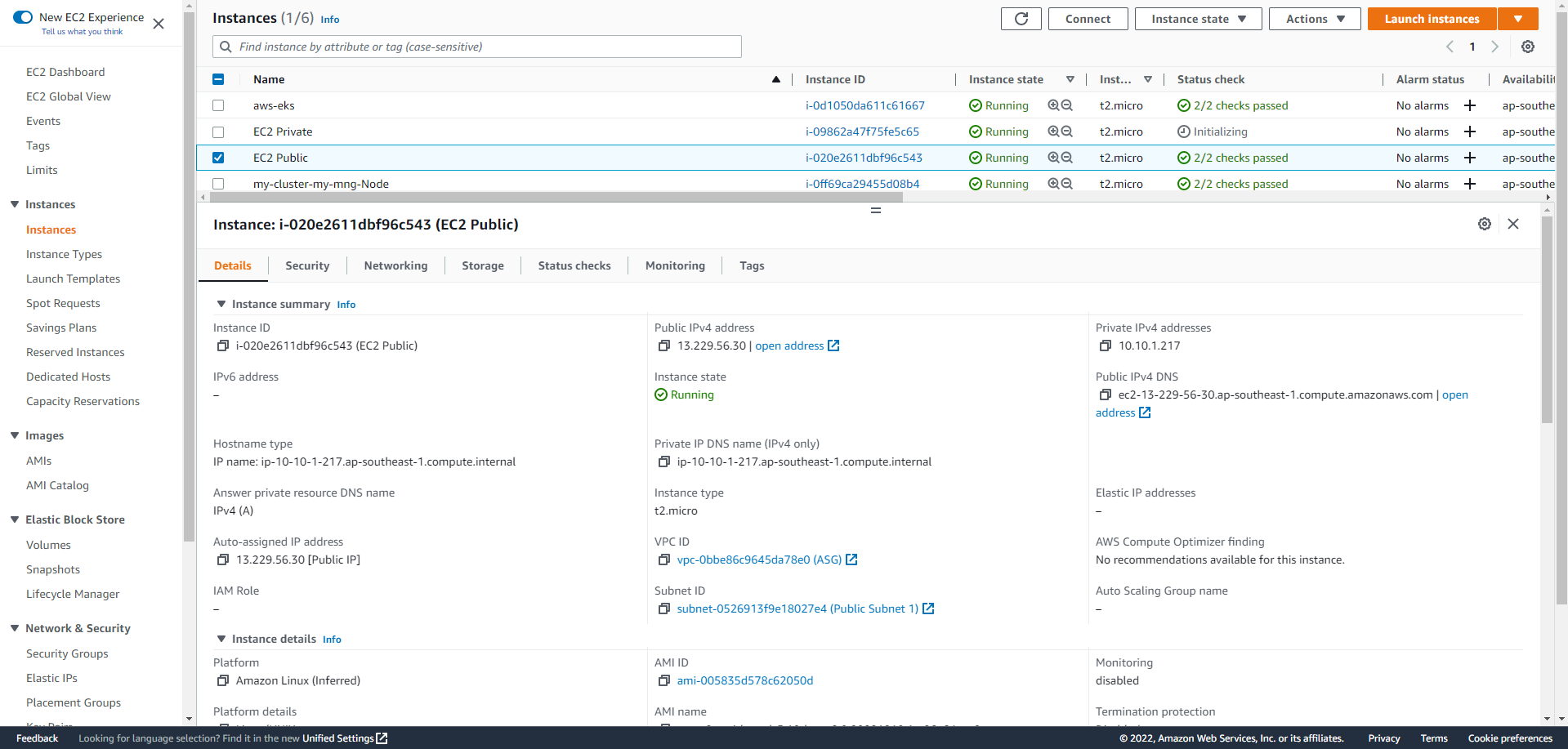Screen dimensions: 1568x749
Task: Collapse Network & Security sidebar section
Action: click(x=15, y=628)
